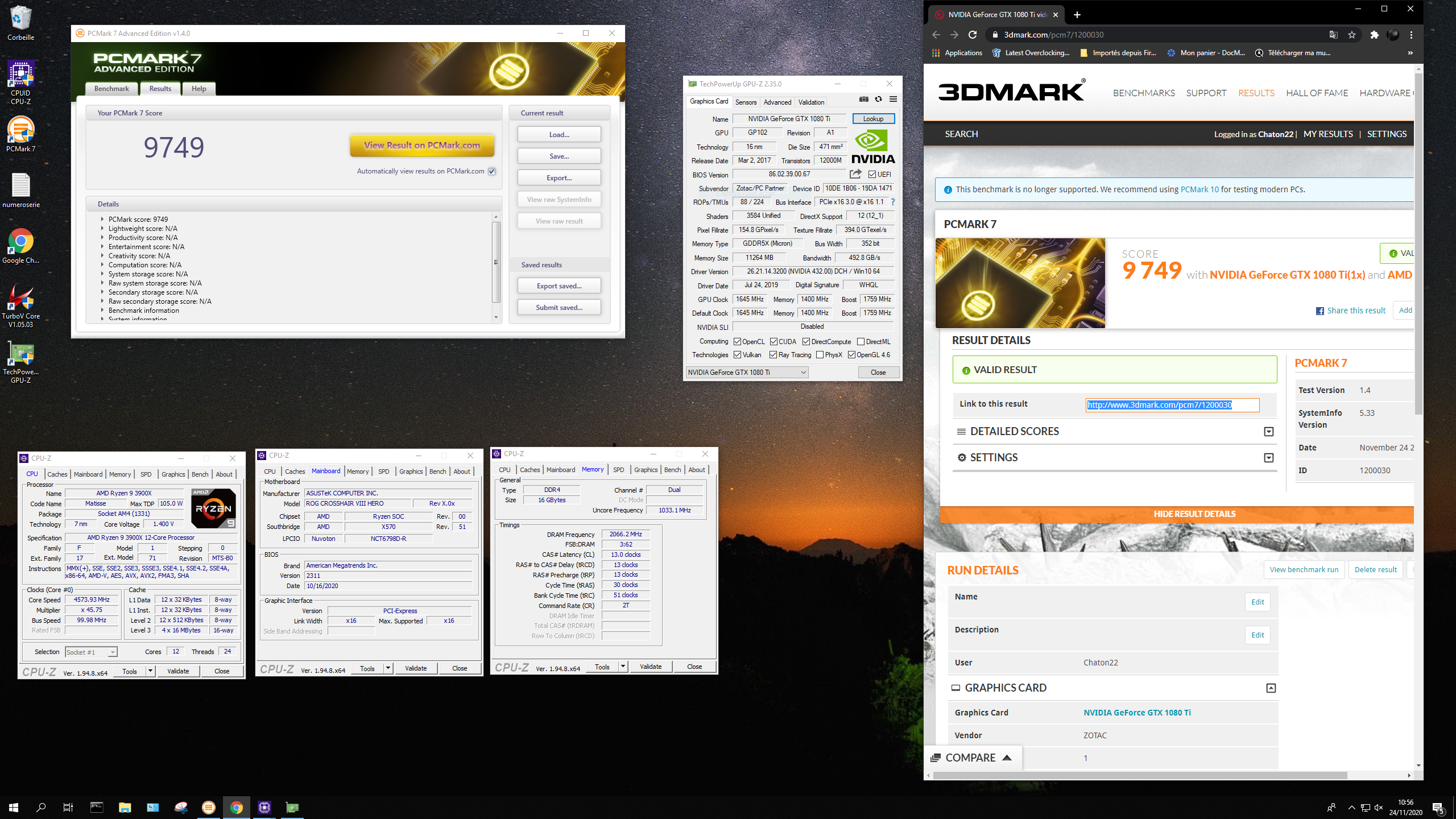Toggle automatically view results on PCMark.com checkbox
This screenshot has height=819, width=1456.
[x=492, y=171]
